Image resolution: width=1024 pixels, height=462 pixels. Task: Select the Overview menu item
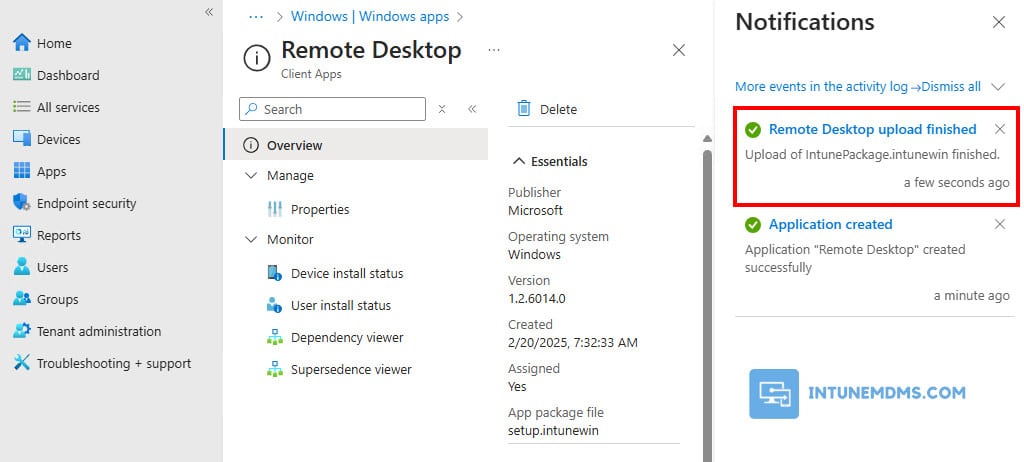click(x=356, y=145)
